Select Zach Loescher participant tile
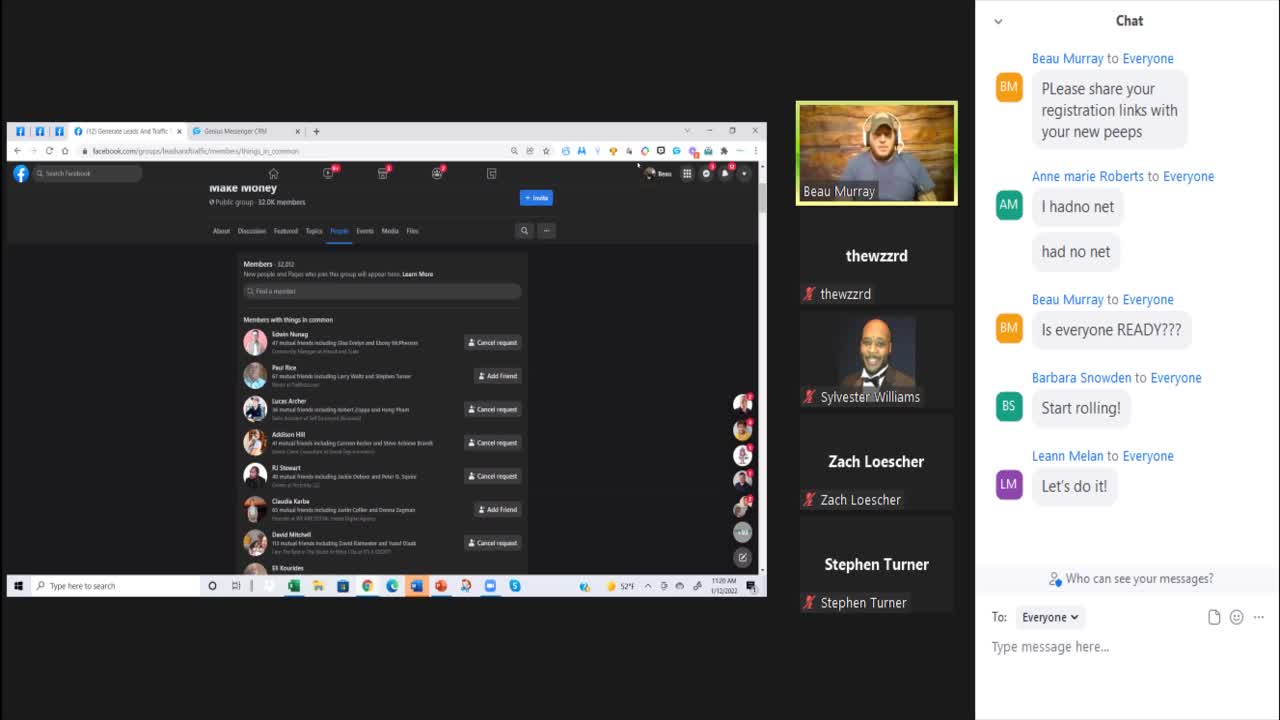Viewport: 1280px width, 720px height. [x=877, y=462]
